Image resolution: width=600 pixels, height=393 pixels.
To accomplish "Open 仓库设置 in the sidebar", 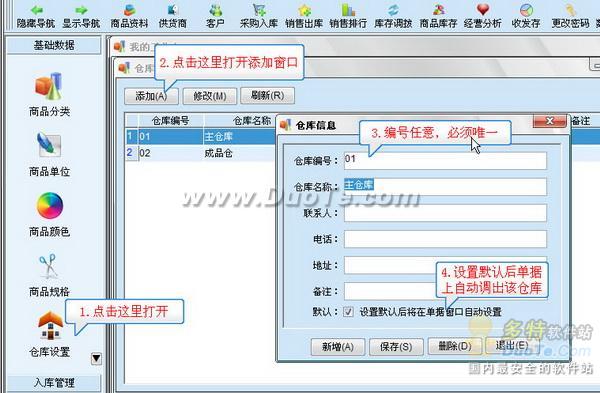I will 49,335.
